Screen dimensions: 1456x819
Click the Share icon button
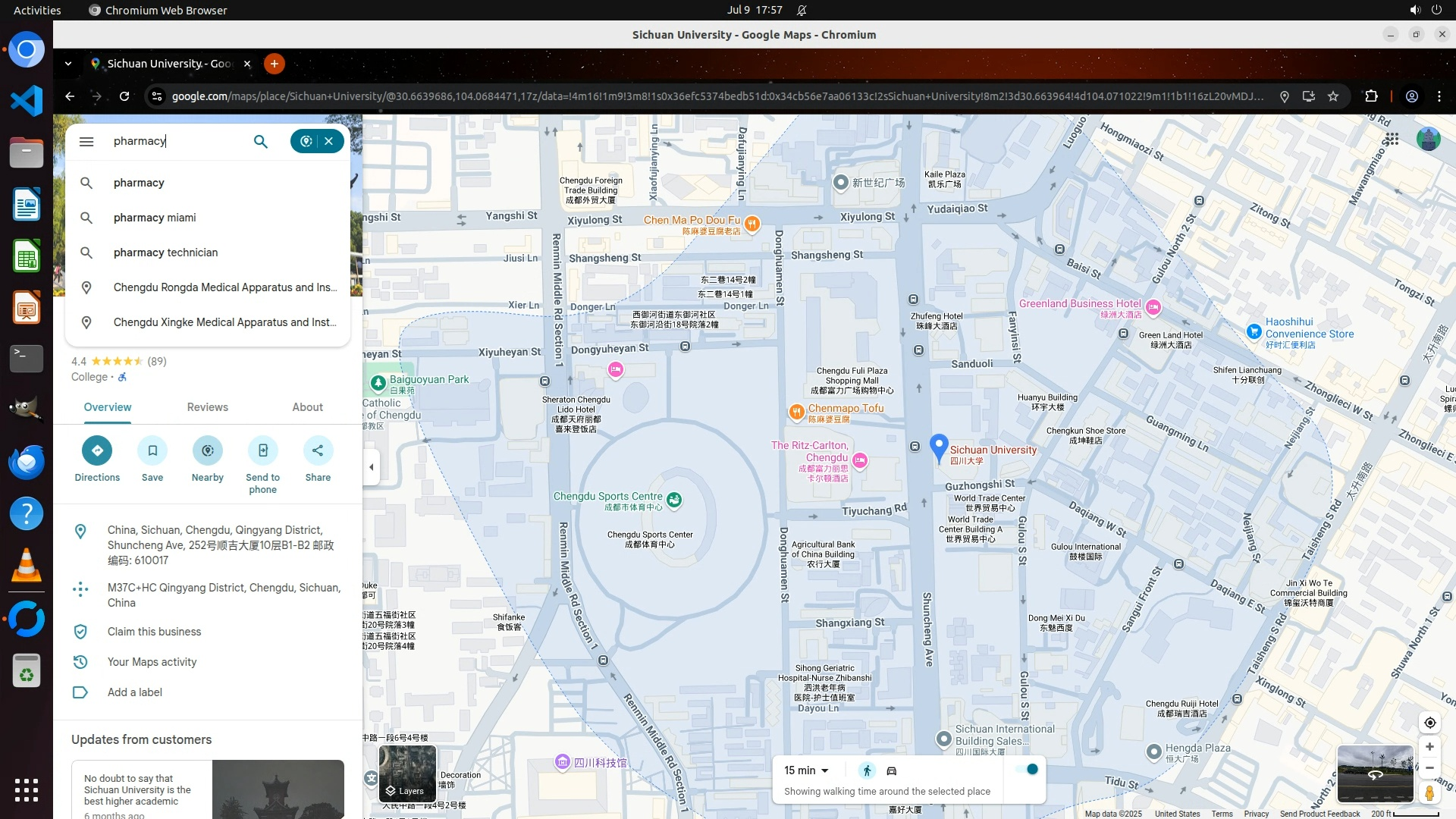tap(318, 450)
